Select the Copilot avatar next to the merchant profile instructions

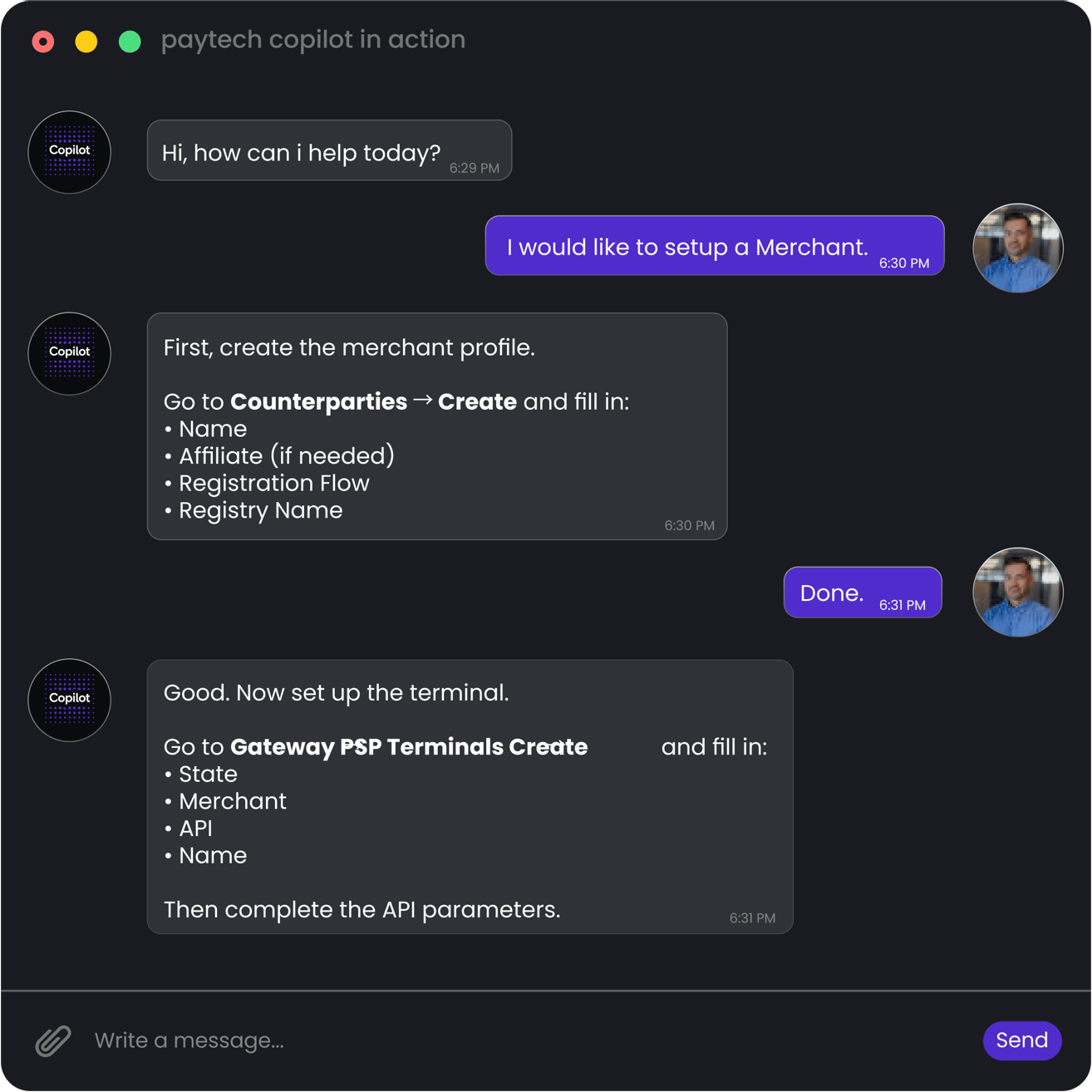tap(69, 353)
